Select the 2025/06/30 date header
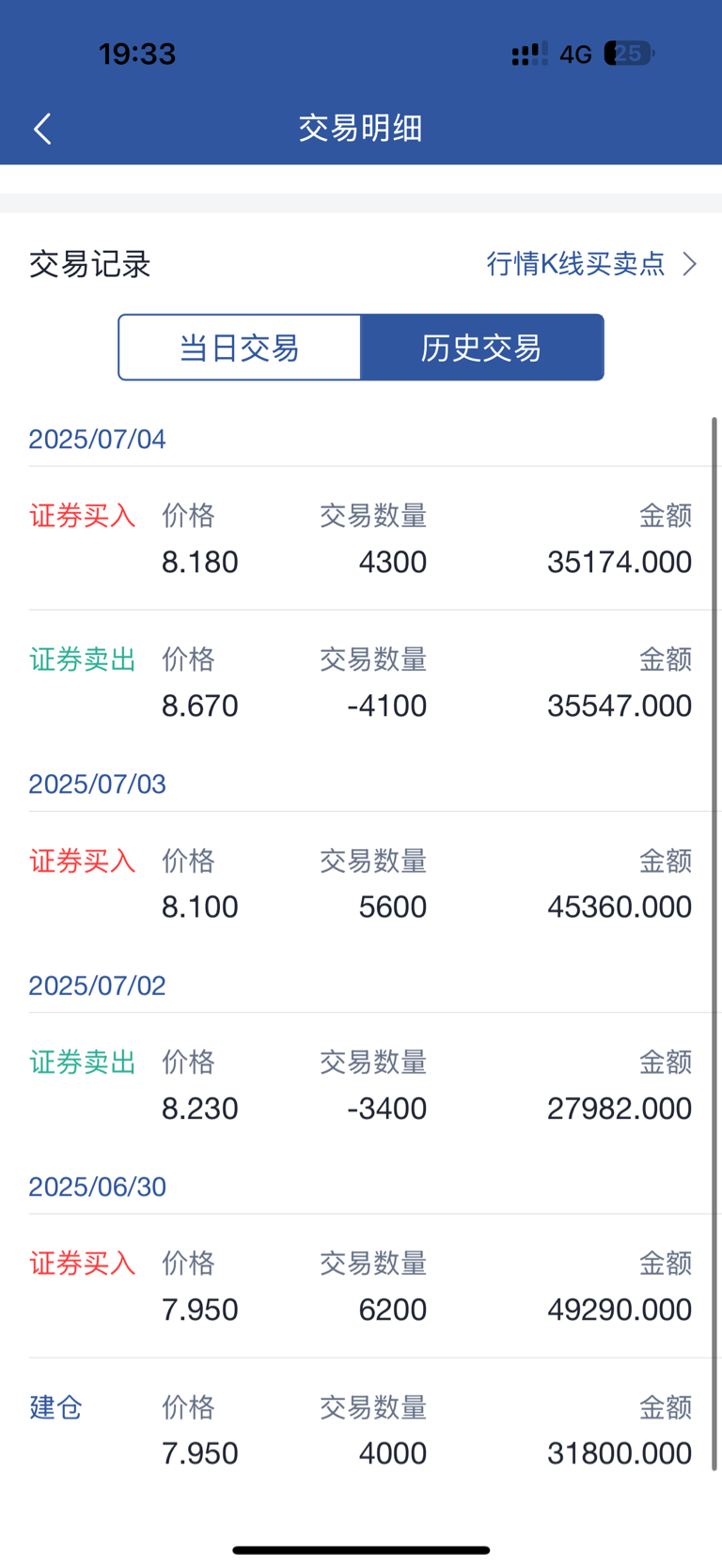This screenshot has width=722, height=1568. (97, 1187)
